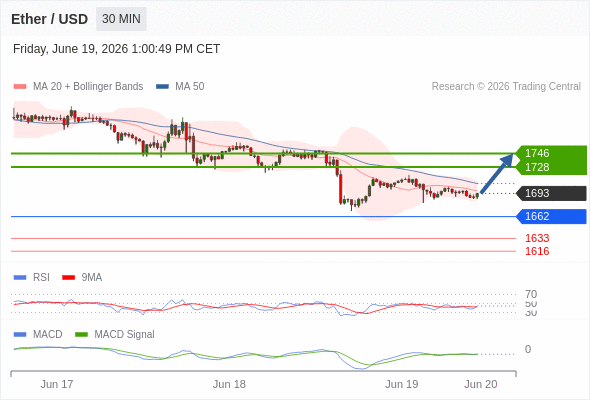Click the blue MA 50 legend swatch
590x400 pixels.
click(x=162, y=87)
